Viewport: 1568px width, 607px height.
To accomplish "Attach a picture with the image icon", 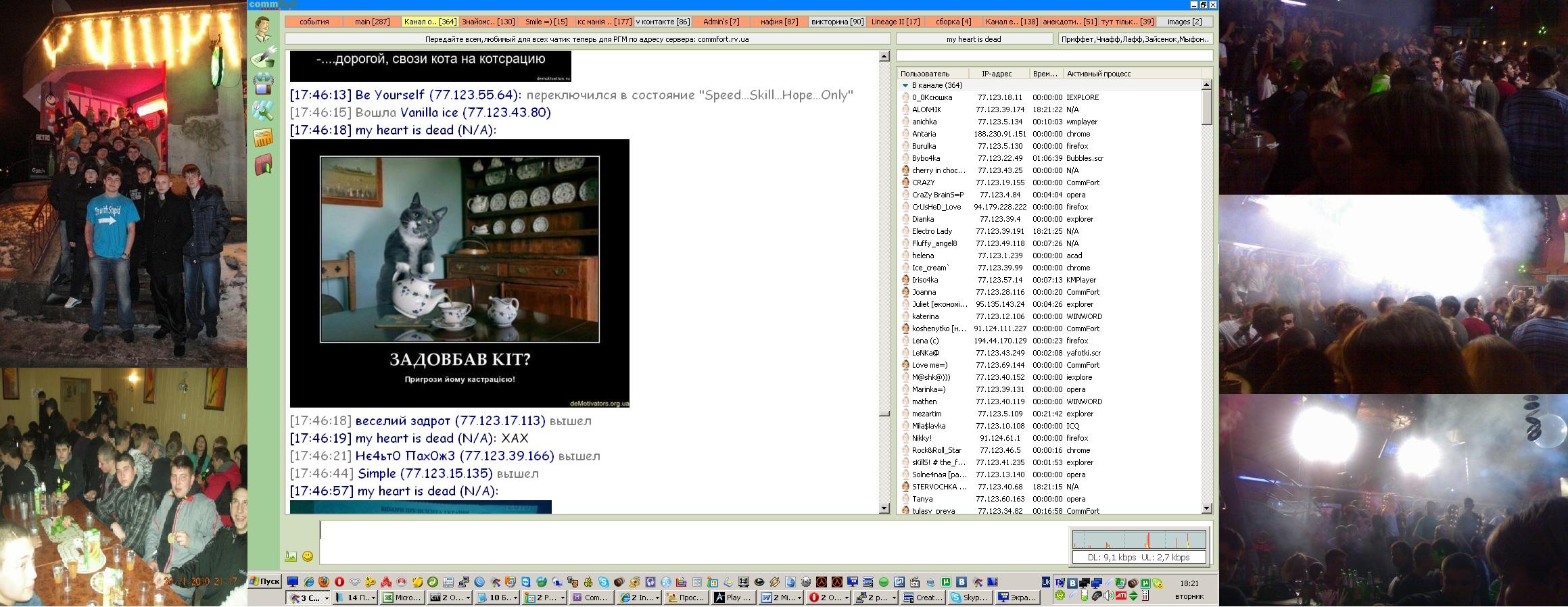I will pyautogui.click(x=291, y=556).
